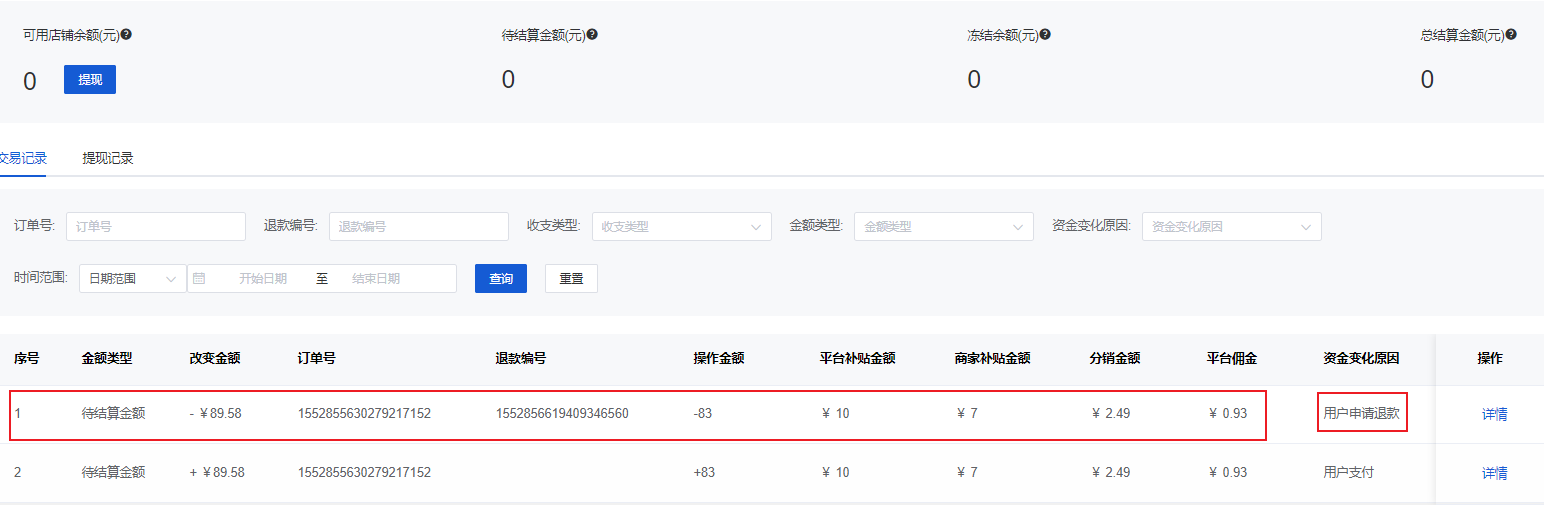Open the 收支类型 dropdown

tap(681, 227)
